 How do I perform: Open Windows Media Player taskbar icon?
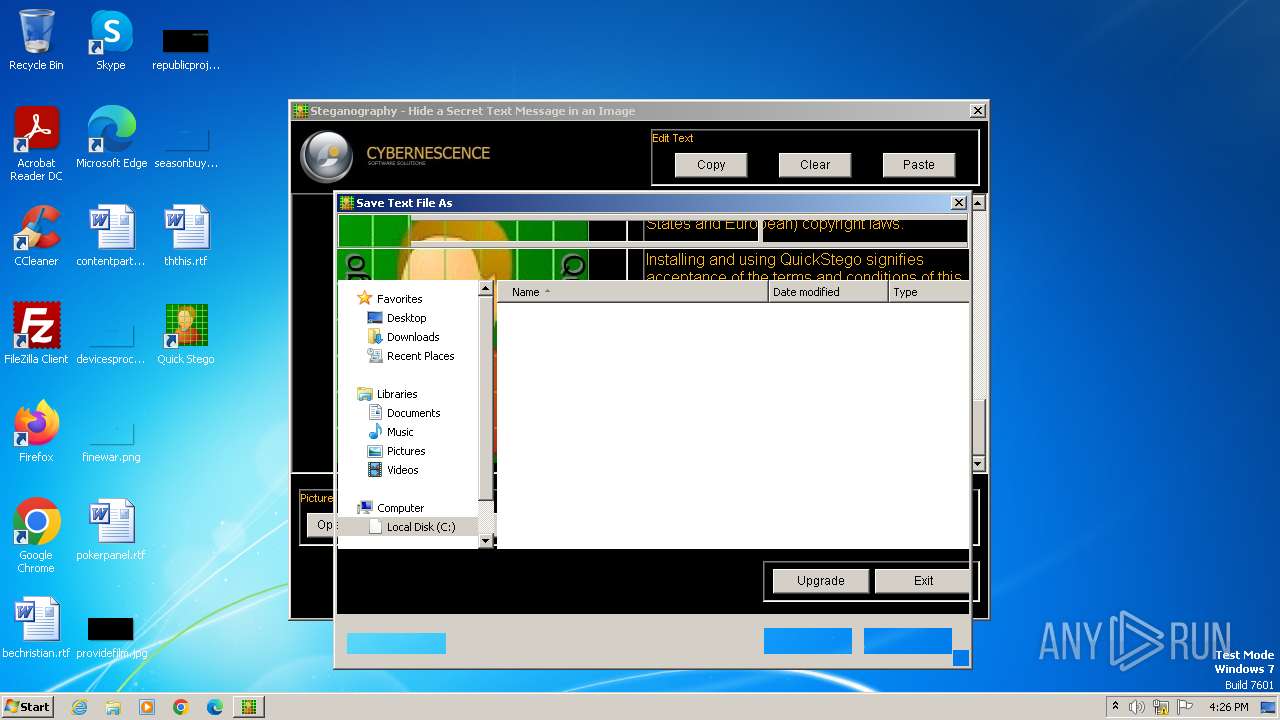click(147, 707)
